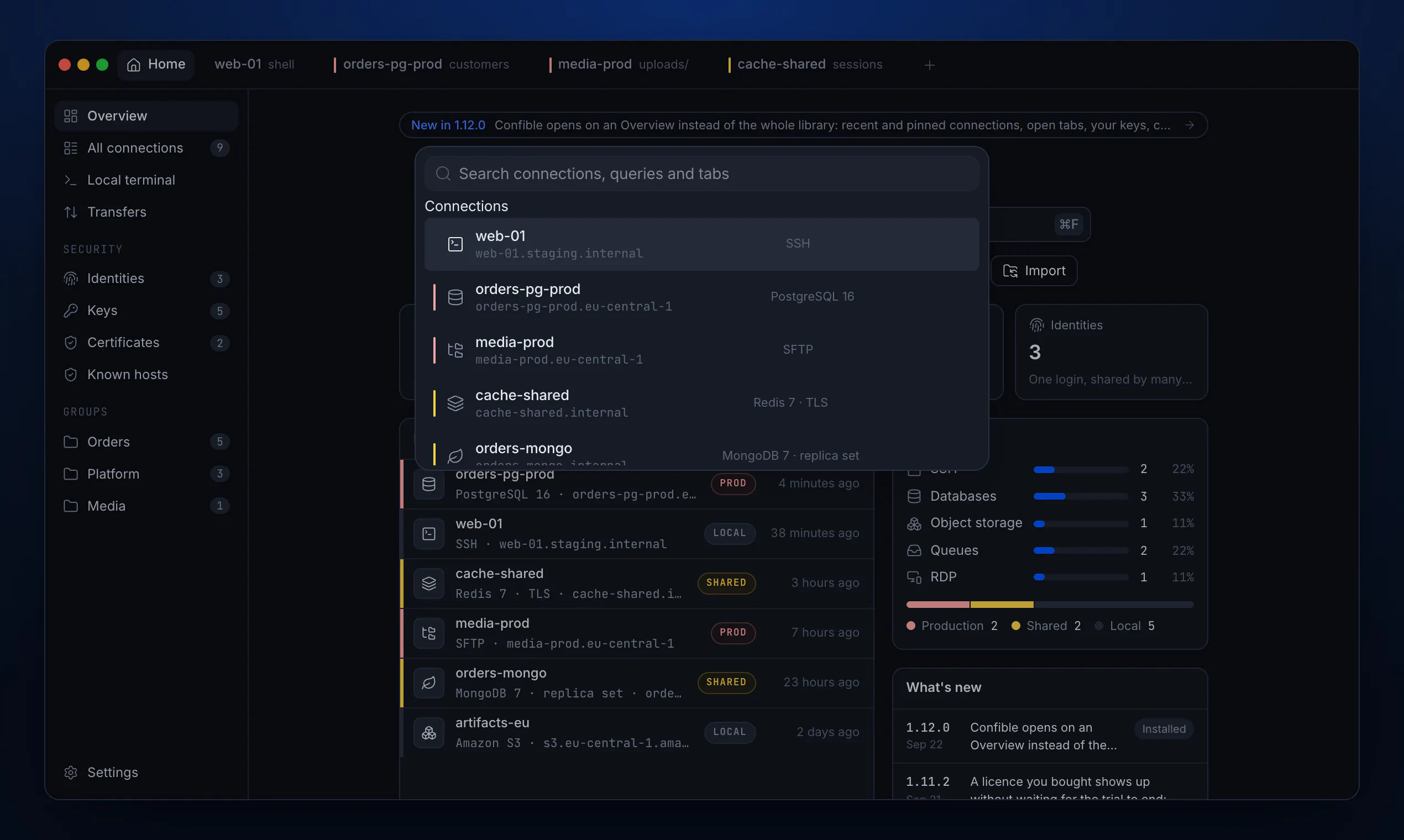This screenshot has width=1404, height=840.
Task: Click the Installed badge for 1.12.0
Action: 1164,729
